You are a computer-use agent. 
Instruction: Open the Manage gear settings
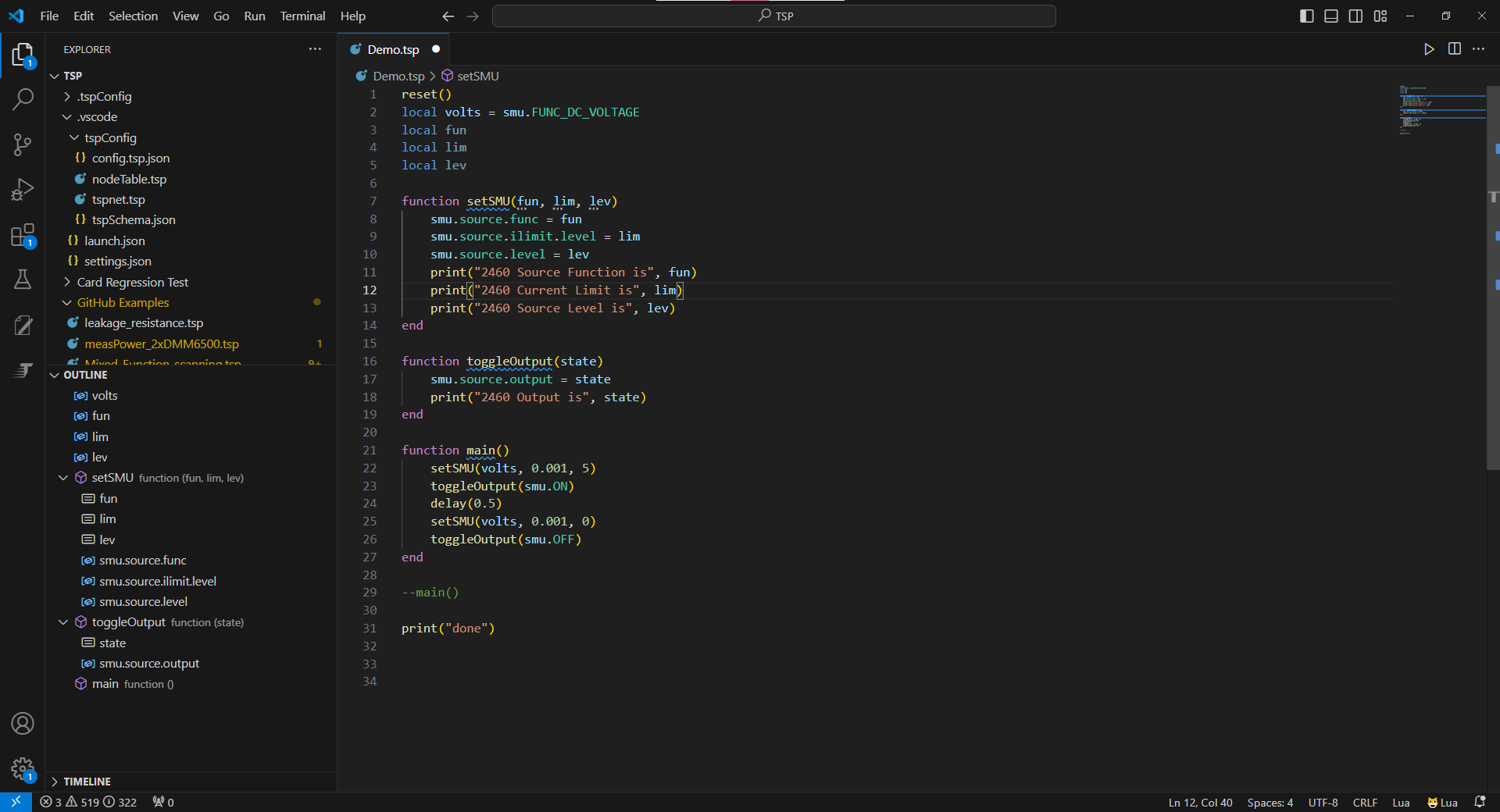click(x=23, y=769)
